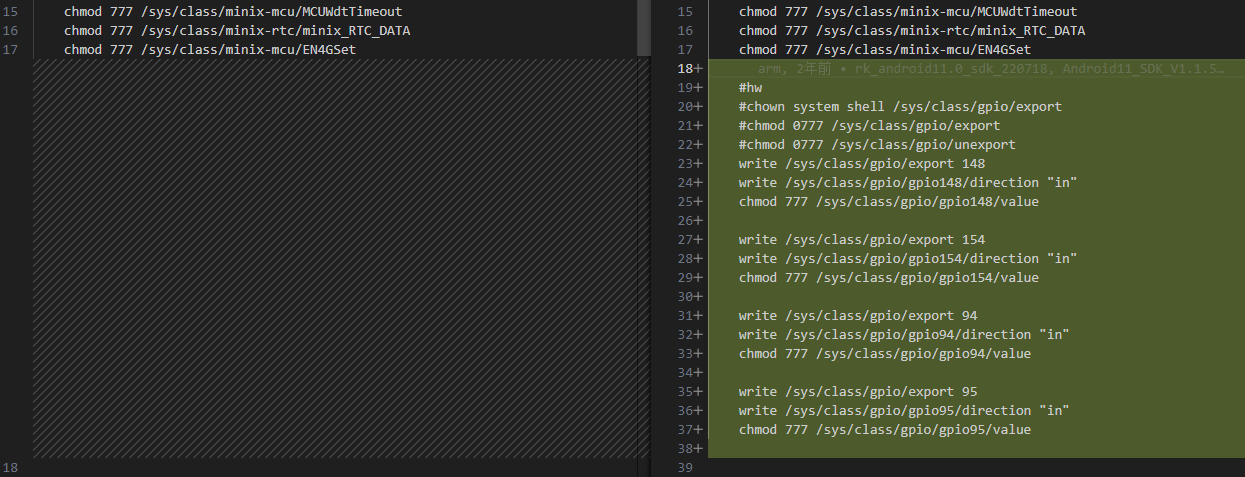1245x477 pixels.
Task: Click the EN4GSet chmod line in right pane
Action: [x=885, y=50]
